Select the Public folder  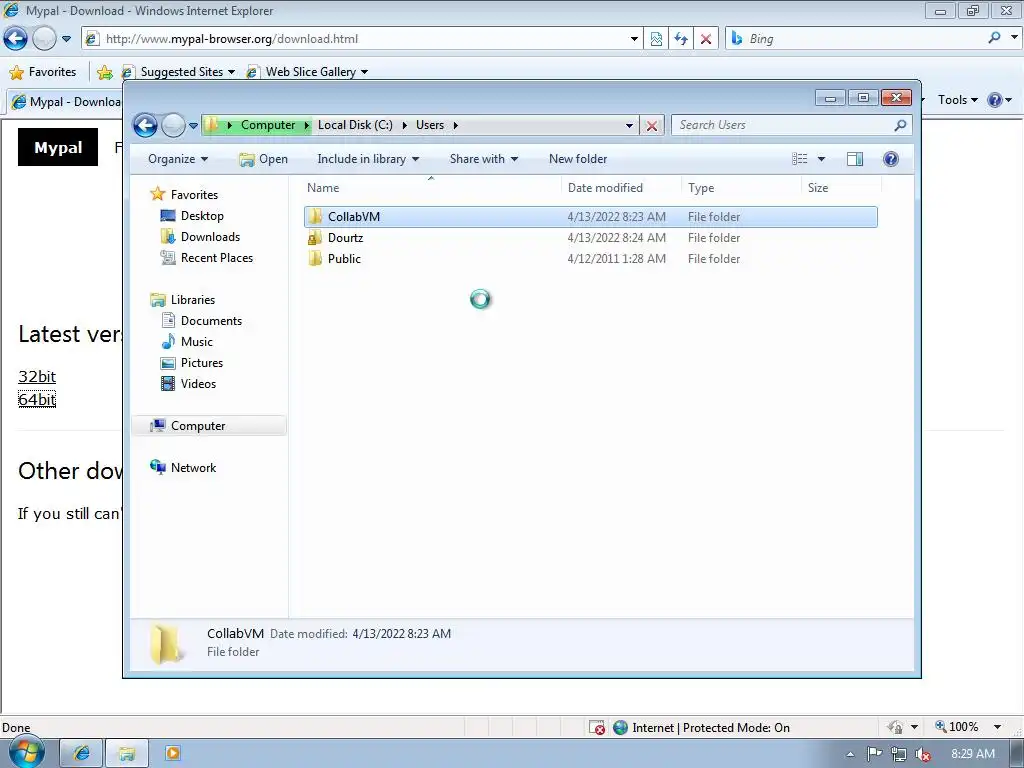pyautogui.click(x=590, y=259)
